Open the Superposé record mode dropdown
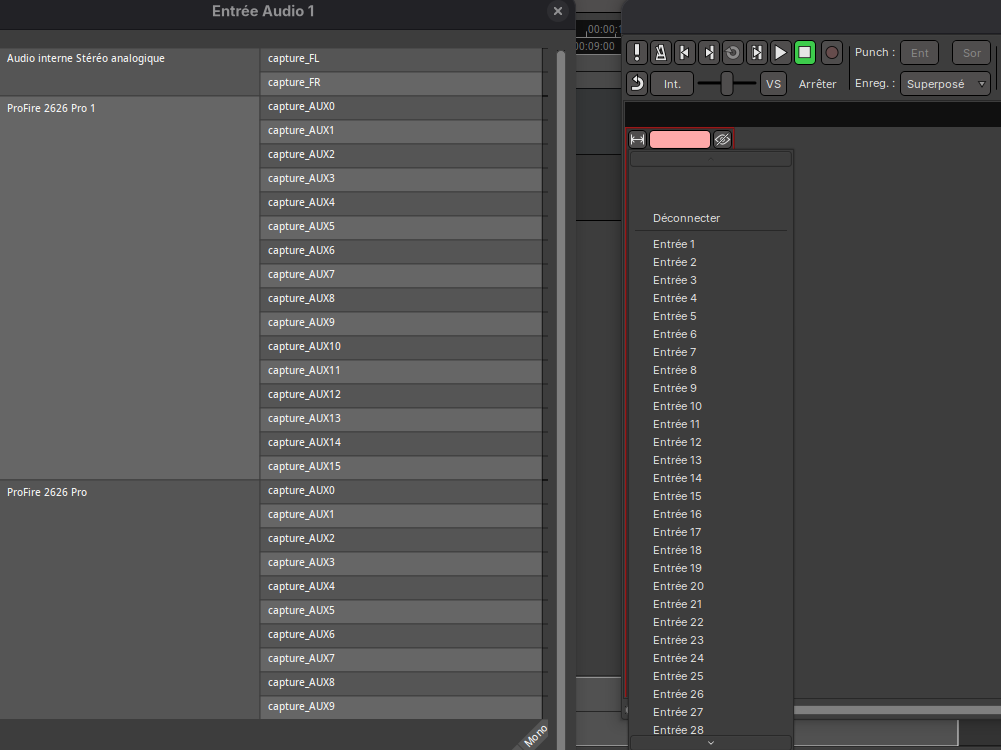Image resolution: width=1001 pixels, height=750 pixels. pyautogui.click(x=945, y=84)
